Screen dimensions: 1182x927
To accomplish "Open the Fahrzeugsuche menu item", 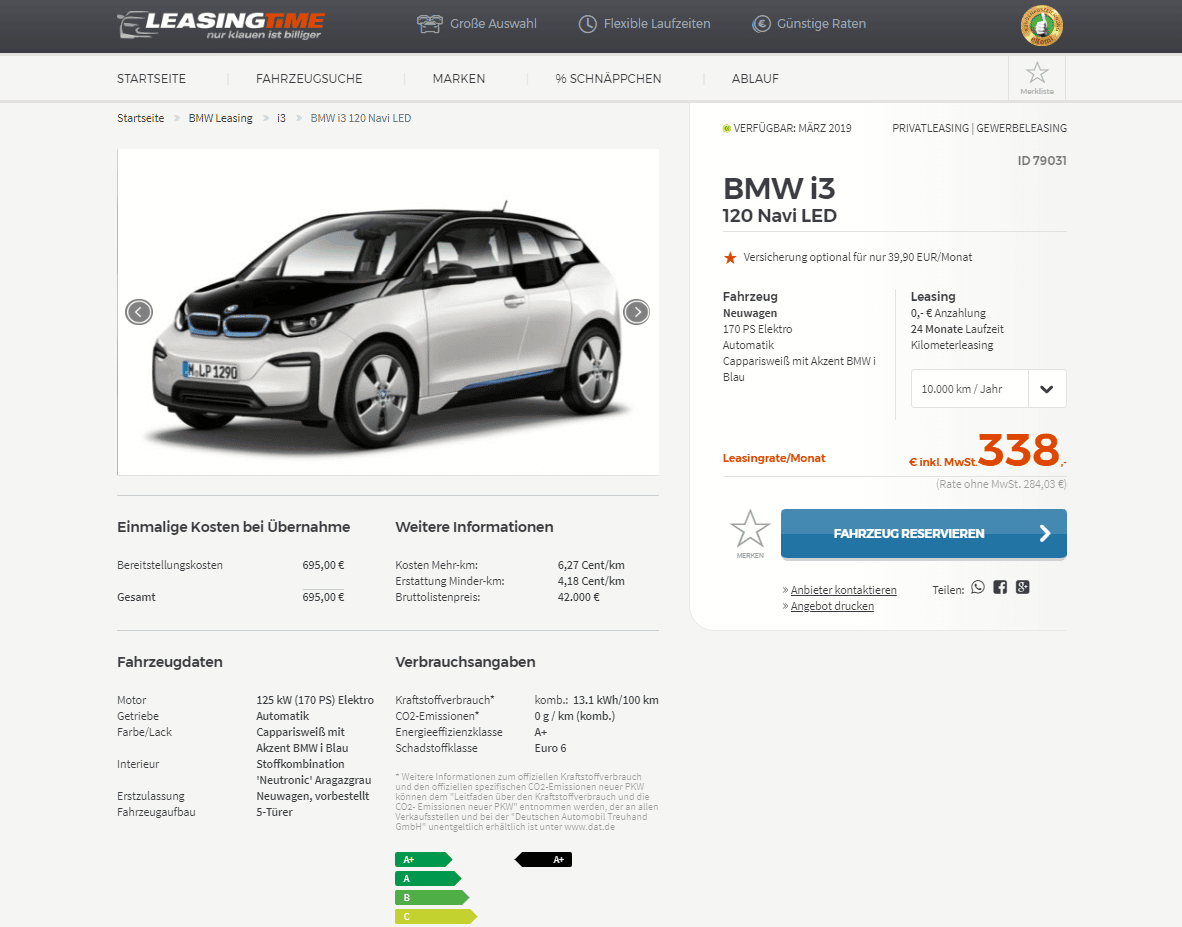I will [309, 78].
